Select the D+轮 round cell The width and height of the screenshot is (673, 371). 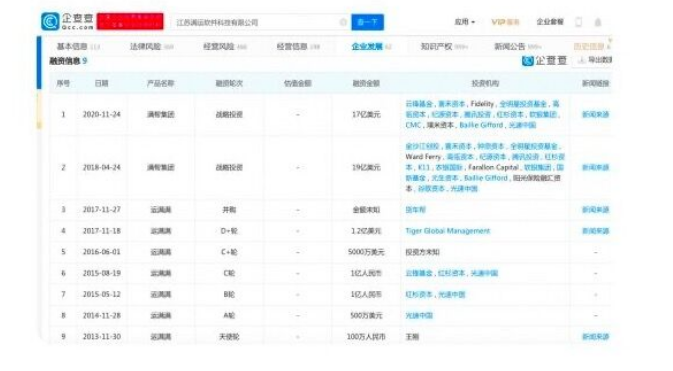(x=229, y=231)
